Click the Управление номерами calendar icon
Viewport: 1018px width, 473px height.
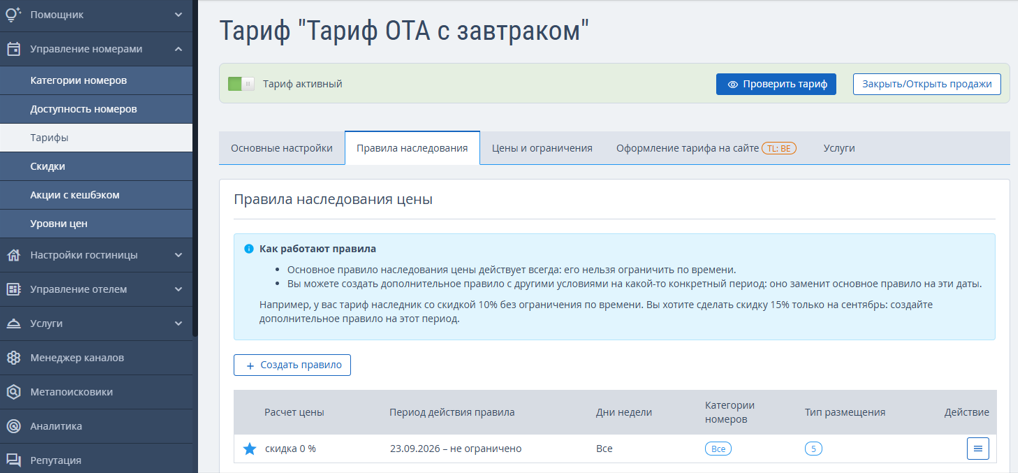pos(13,49)
